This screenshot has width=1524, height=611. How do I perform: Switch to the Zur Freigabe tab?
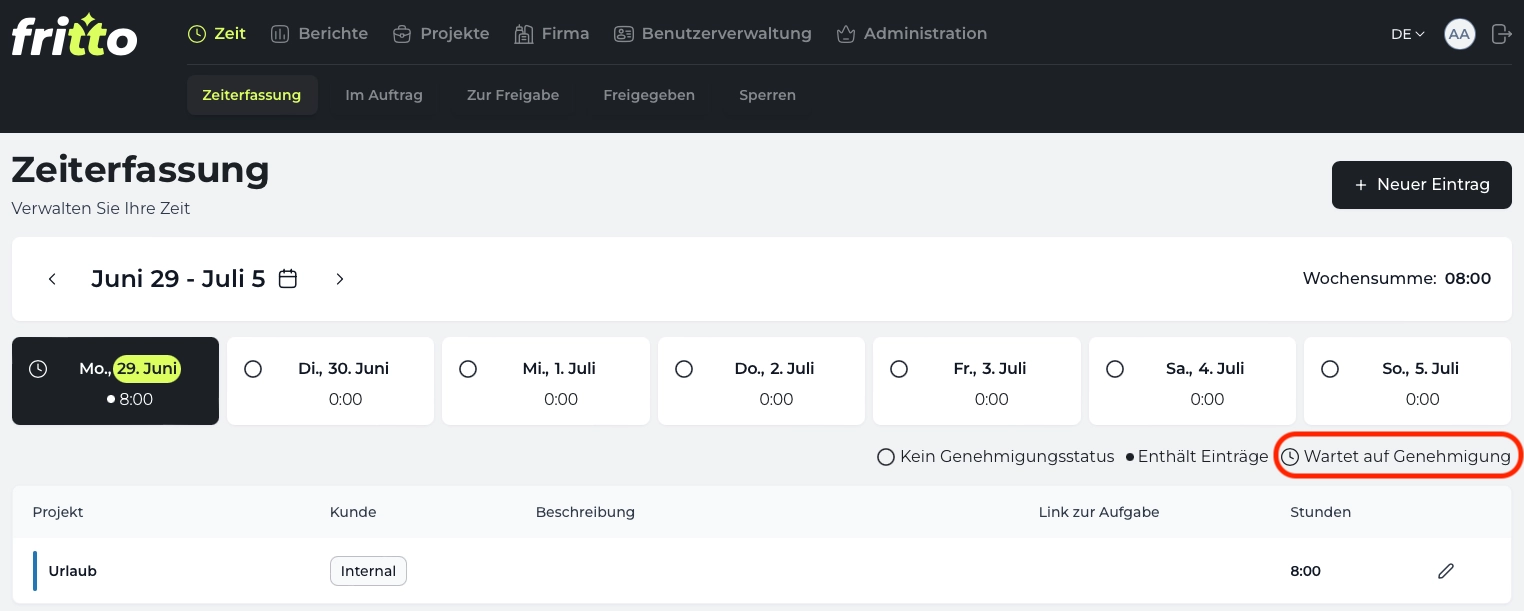tap(513, 95)
